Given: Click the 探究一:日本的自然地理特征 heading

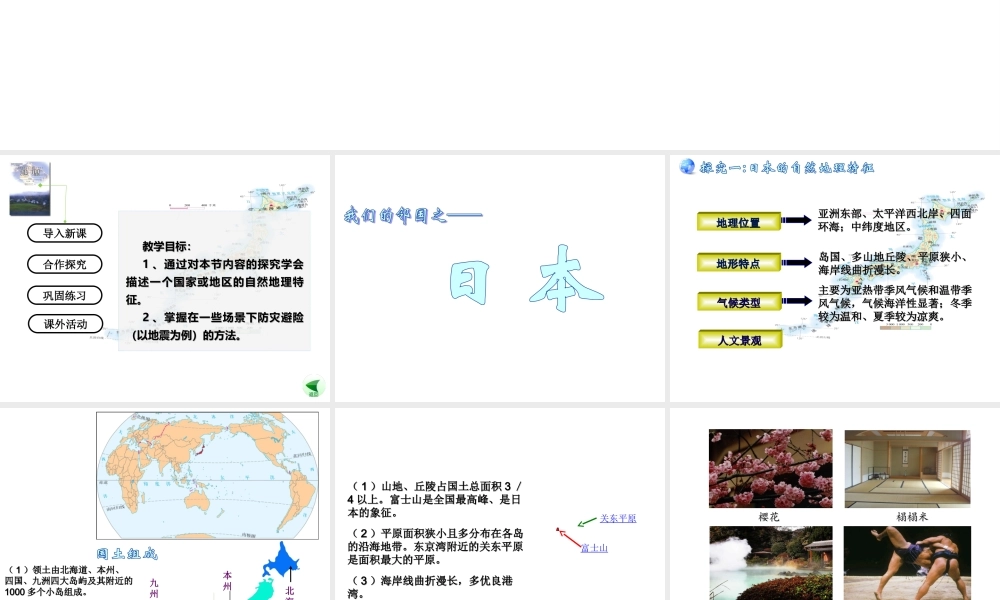Looking at the screenshot, I should click(x=786, y=167).
